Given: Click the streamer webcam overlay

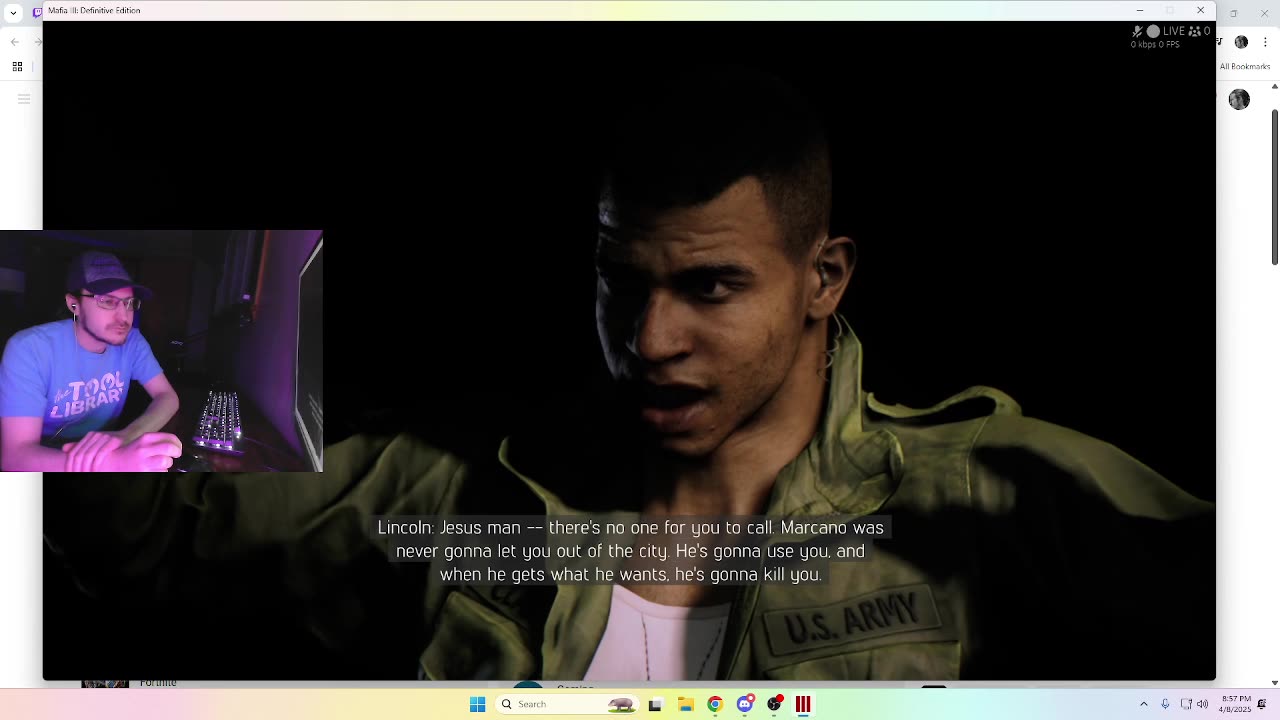Looking at the screenshot, I should point(161,351).
